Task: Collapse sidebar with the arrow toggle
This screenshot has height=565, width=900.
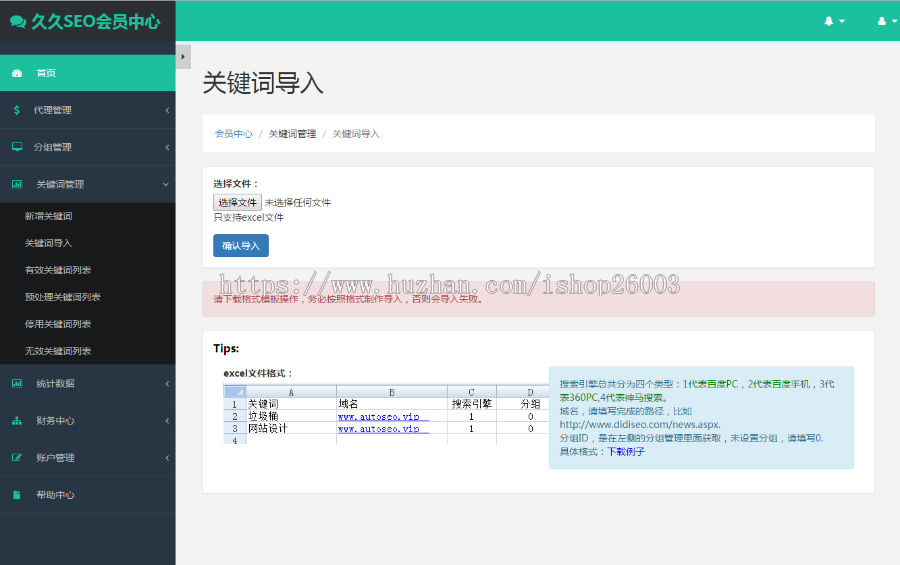Action: tap(183, 57)
